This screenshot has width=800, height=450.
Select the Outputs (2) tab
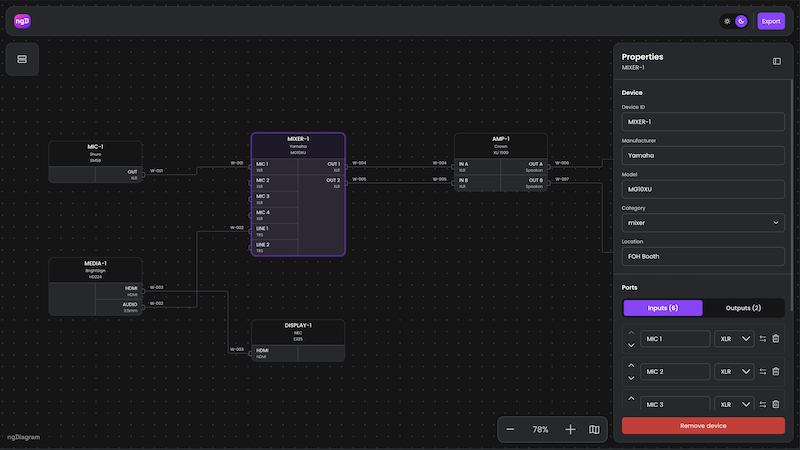(743, 308)
